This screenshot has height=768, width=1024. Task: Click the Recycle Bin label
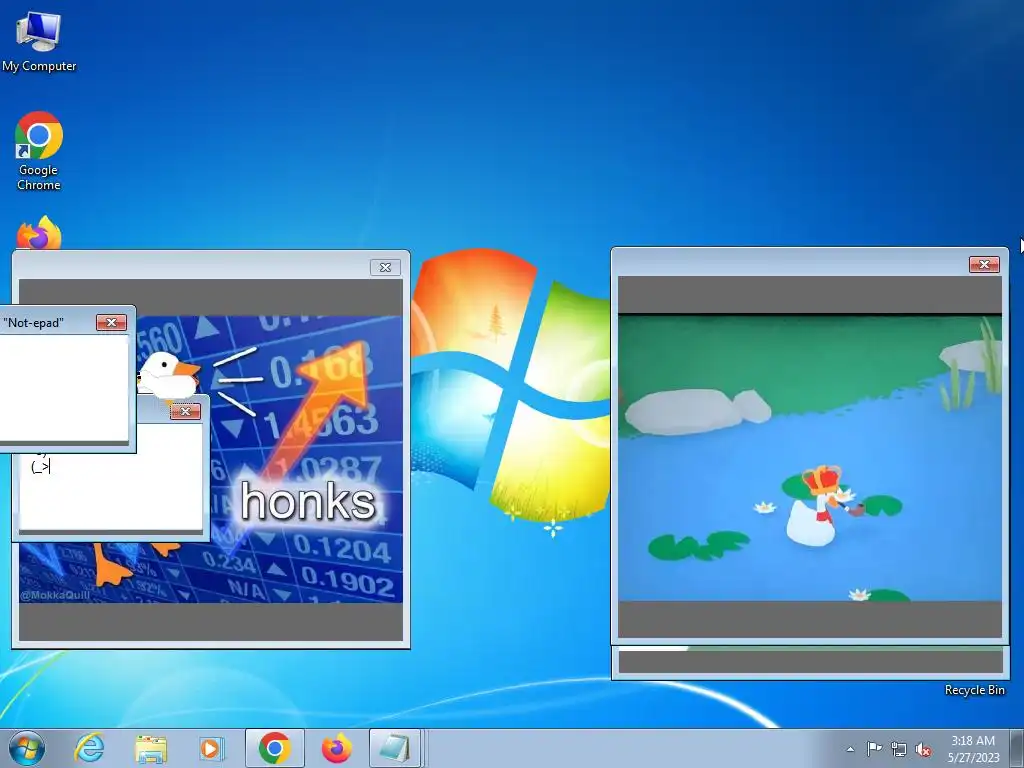click(x=974, y=690)
